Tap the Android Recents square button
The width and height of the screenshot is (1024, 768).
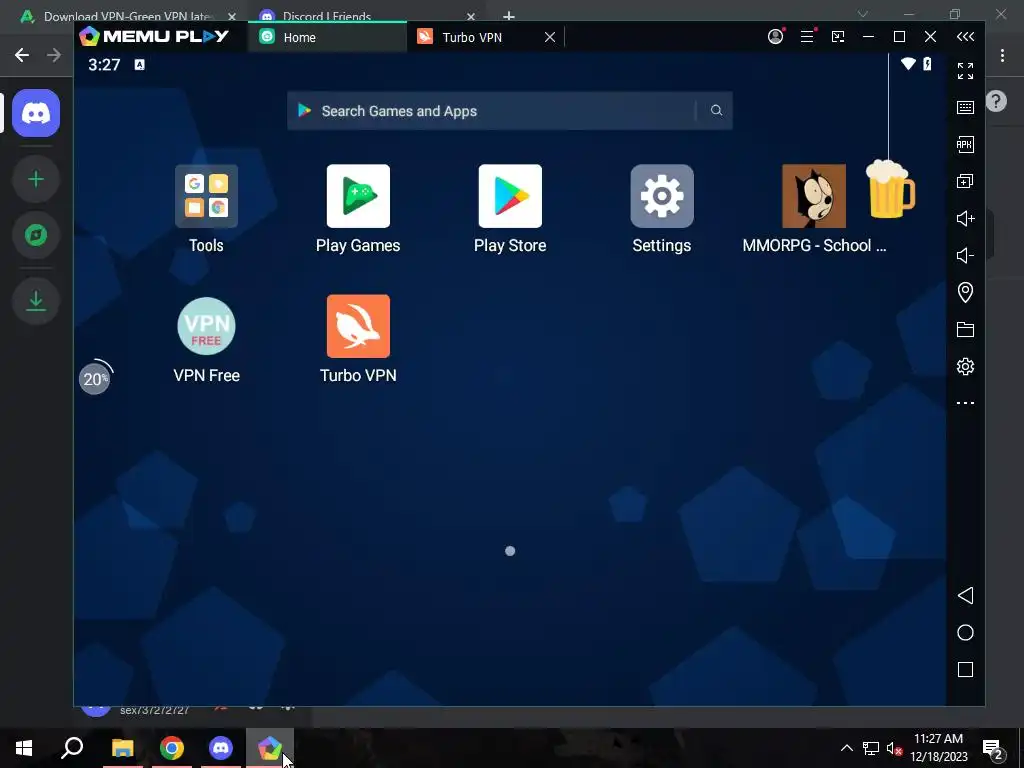[965, 669]
